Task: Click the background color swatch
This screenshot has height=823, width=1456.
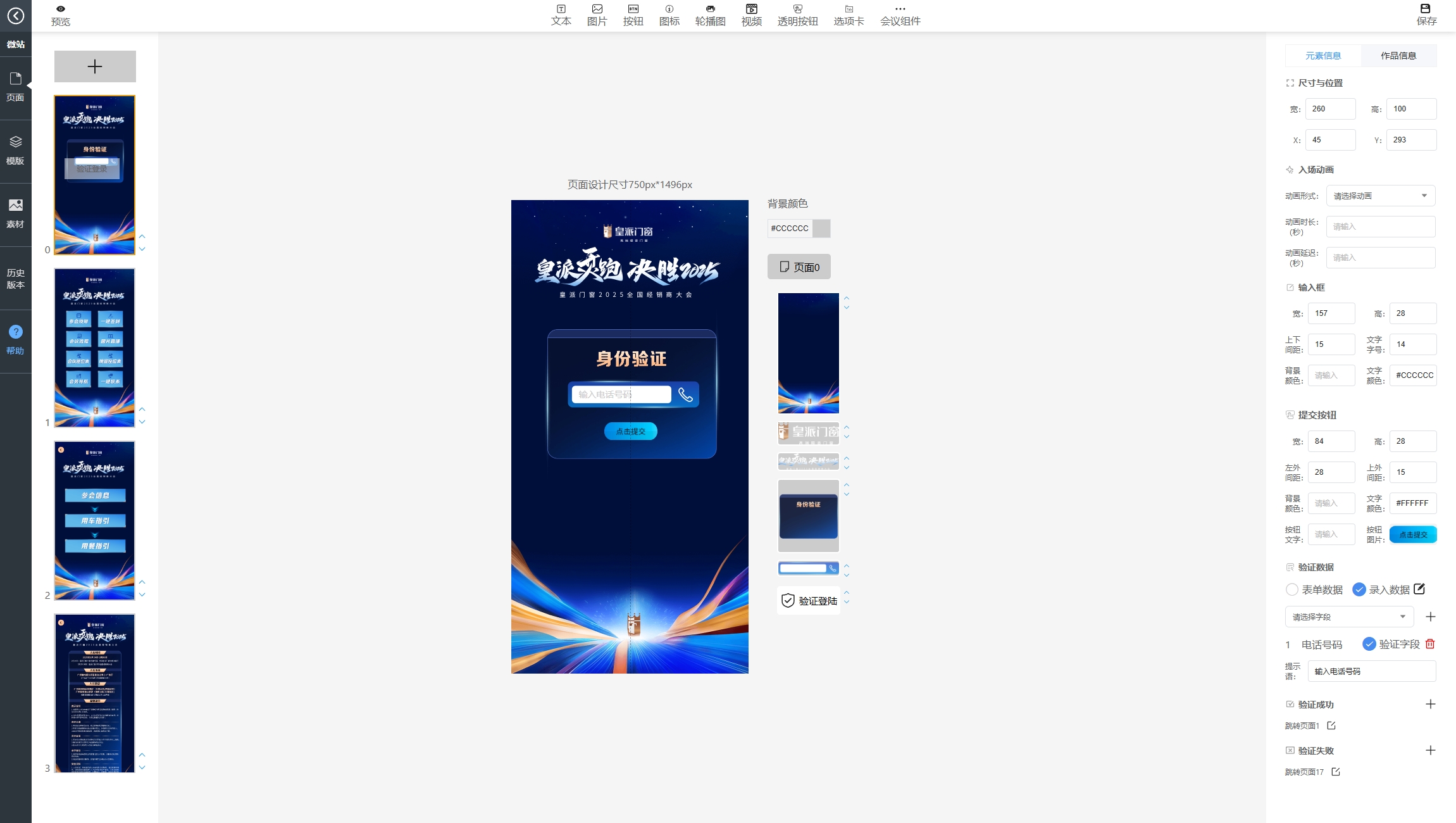Action: (821, 228)
